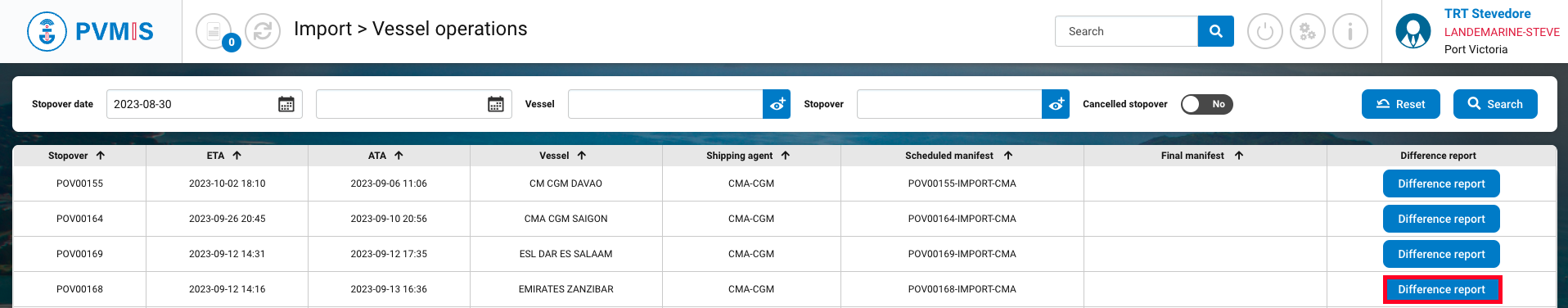The height and width of the screenshot is (308, 1568).
Task: Open calendar for first stopover date
Action: point(286,104)
